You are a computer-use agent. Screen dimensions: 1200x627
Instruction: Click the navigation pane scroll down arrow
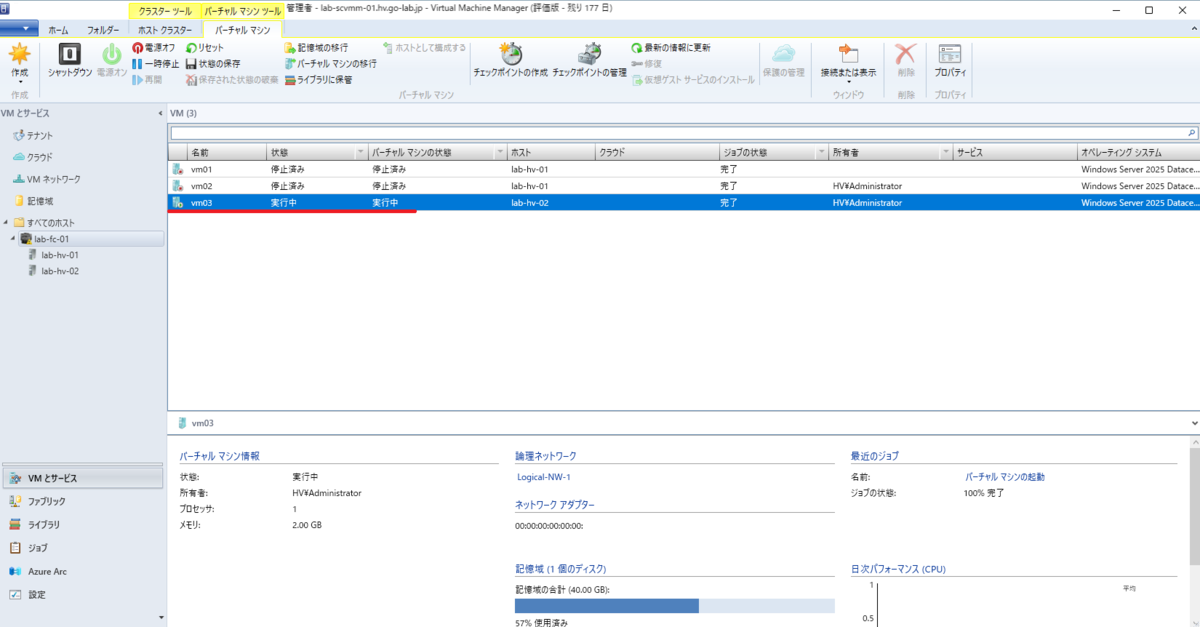pyautogui.click(x=161, y=618)
